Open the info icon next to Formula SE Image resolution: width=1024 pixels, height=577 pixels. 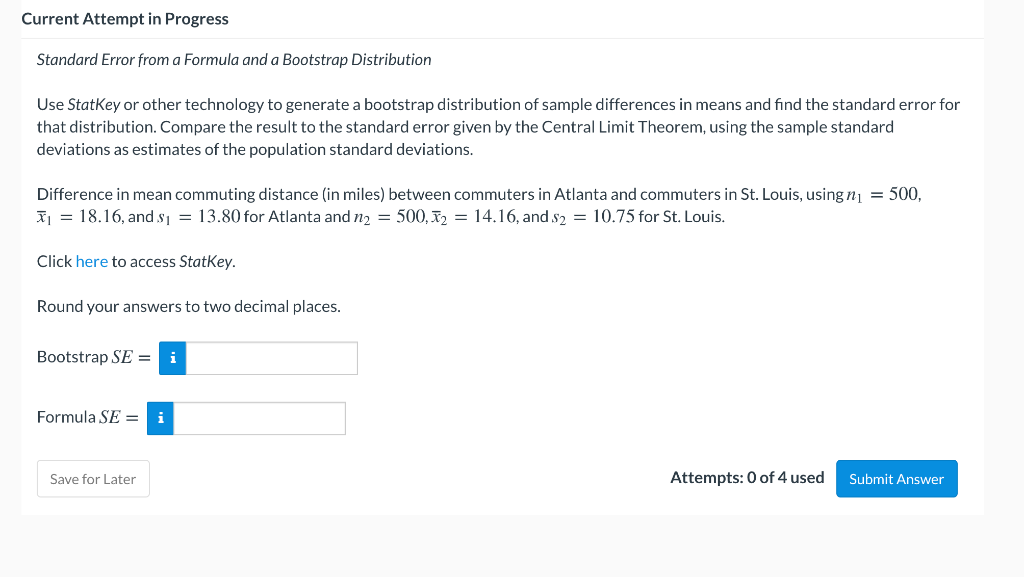(x=161, y=418)
